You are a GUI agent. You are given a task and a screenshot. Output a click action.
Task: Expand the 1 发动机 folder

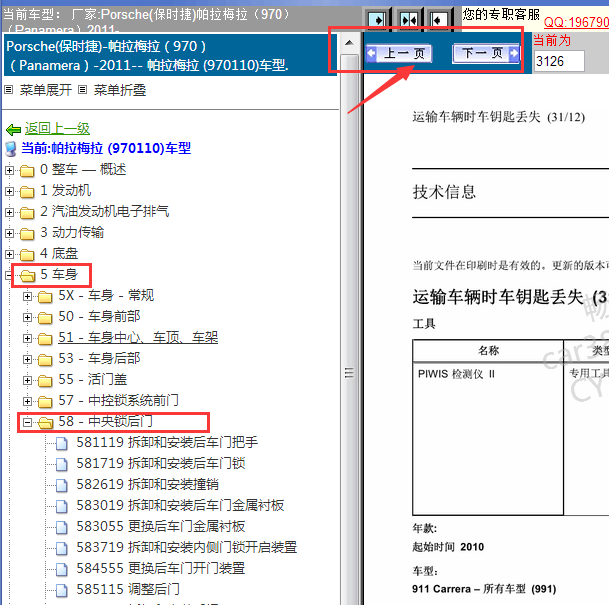point(9,191)
